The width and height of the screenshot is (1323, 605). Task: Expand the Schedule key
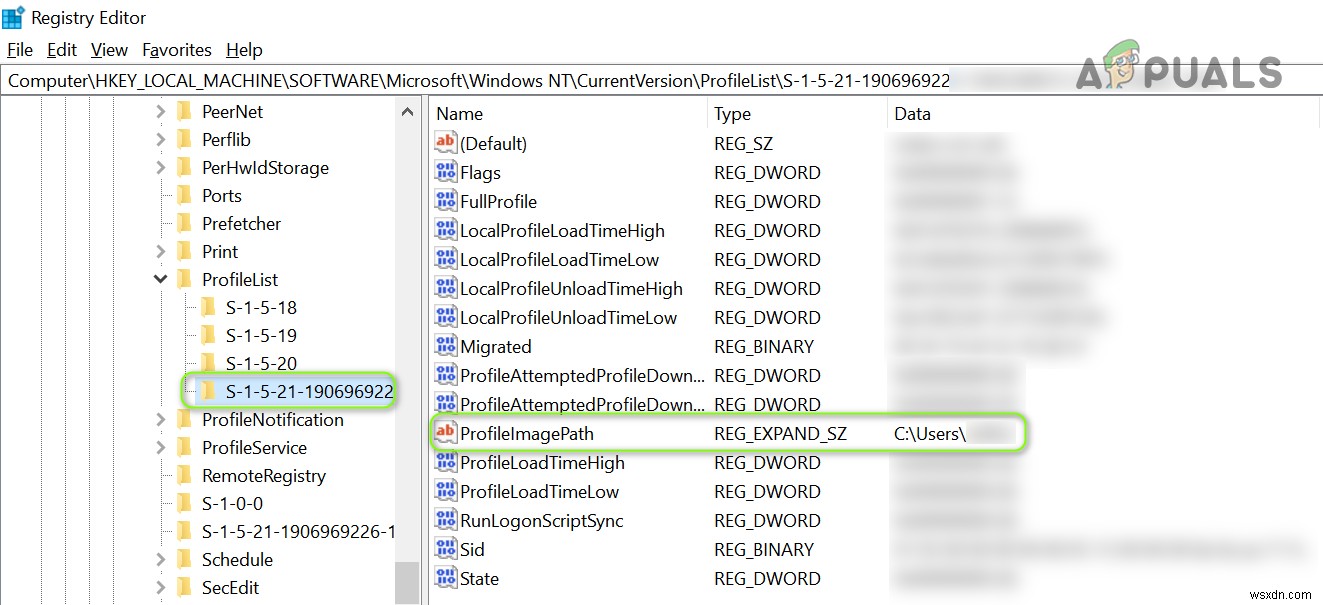pos(161,560)
